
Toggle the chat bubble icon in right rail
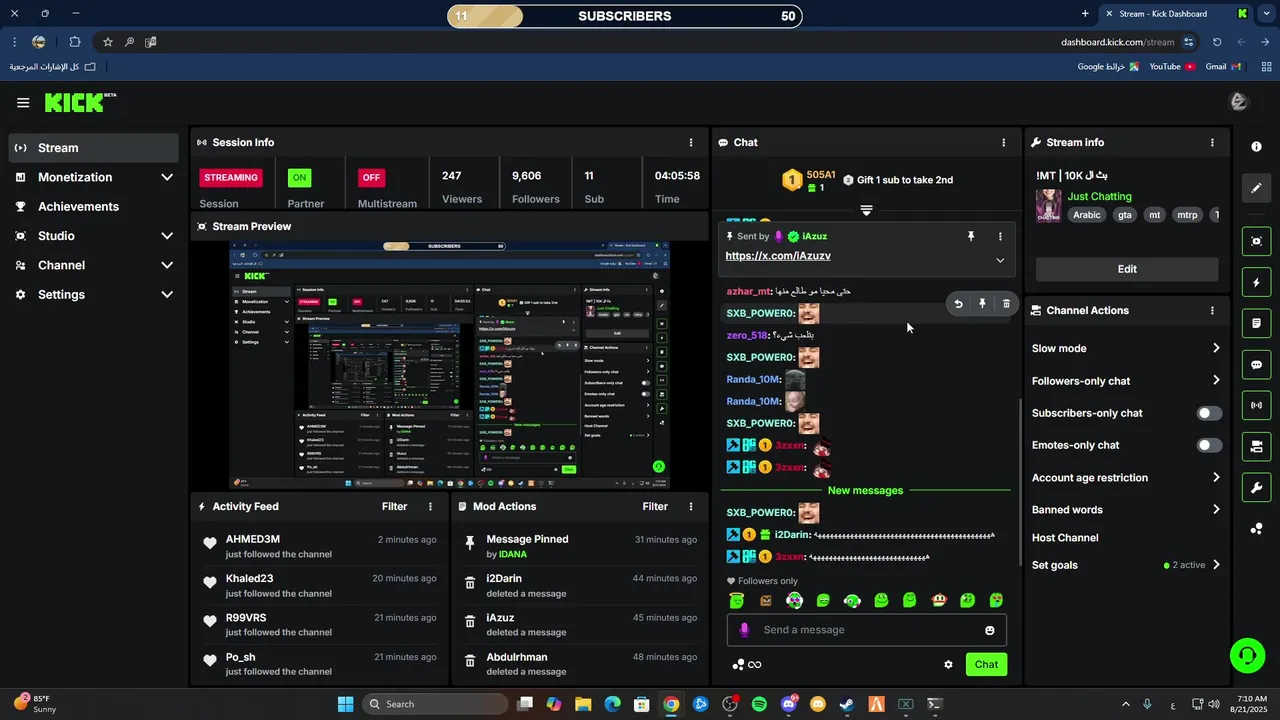(x=1256, y=365)
